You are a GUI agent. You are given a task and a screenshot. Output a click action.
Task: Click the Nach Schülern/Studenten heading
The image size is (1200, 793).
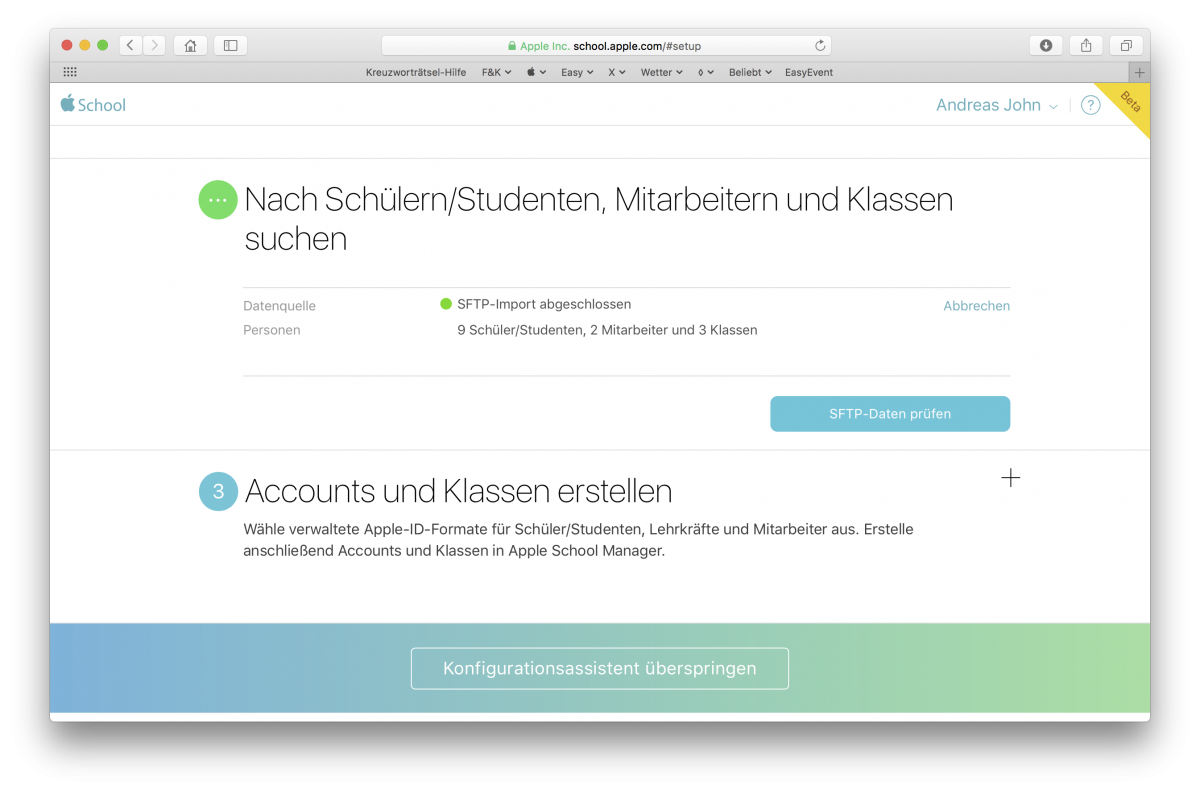tap(599, 219)
